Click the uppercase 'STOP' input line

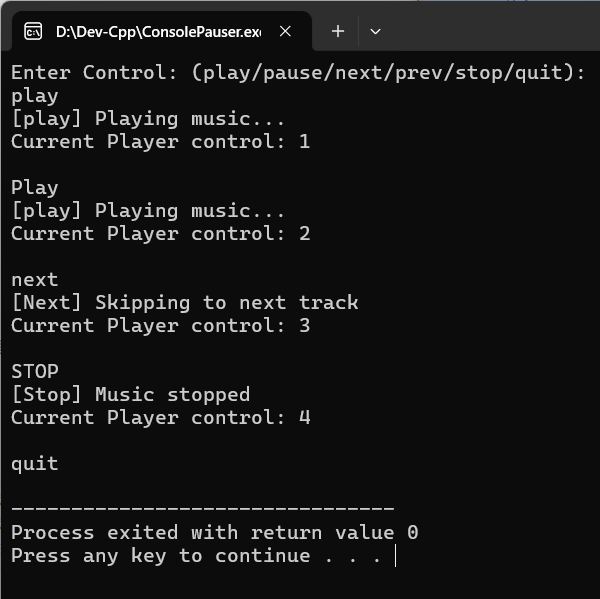click(x=35, y=371)
